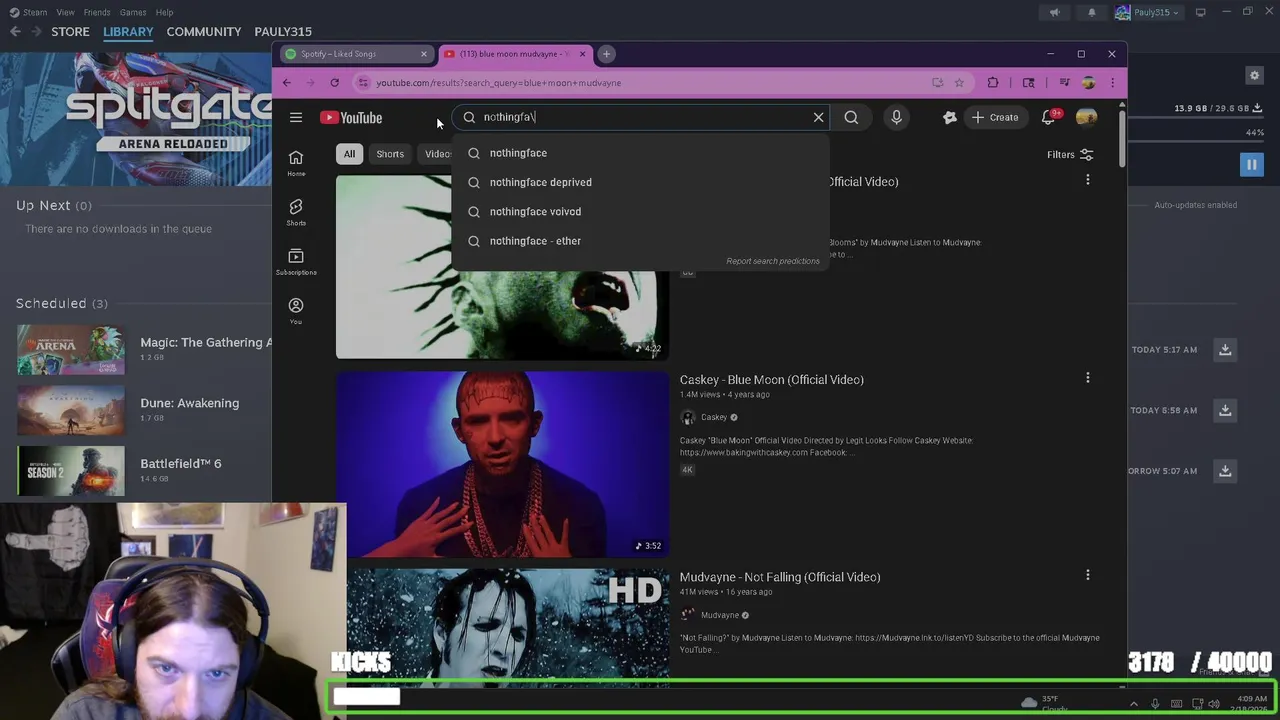This screenshot has width=1280, height=720.
Task: Open Chrome three-dot menu
Action: click(x=1112, y=83)
